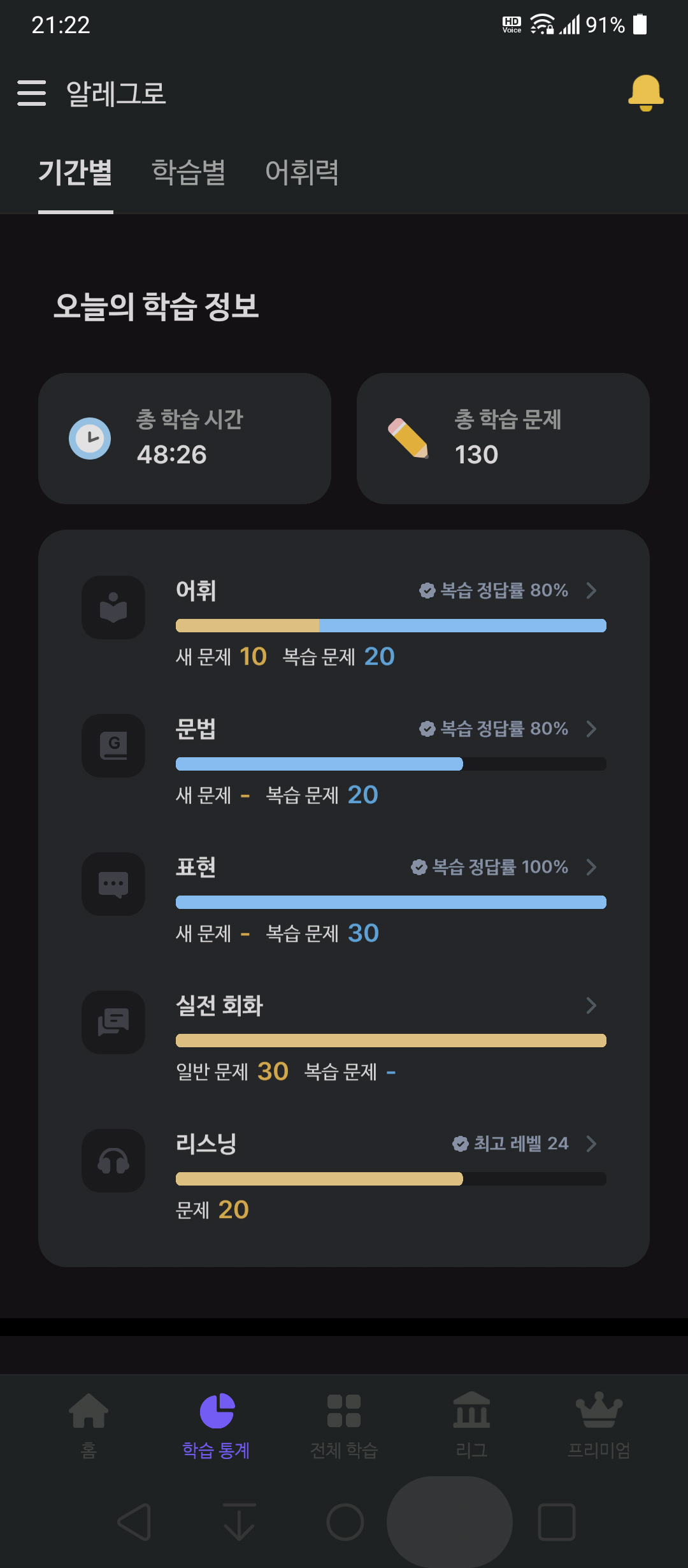Expand the 실전 회화 row chevron
Image resolution: width=688 pixels, height=1568 pixels.
(x=591, y=1005)
